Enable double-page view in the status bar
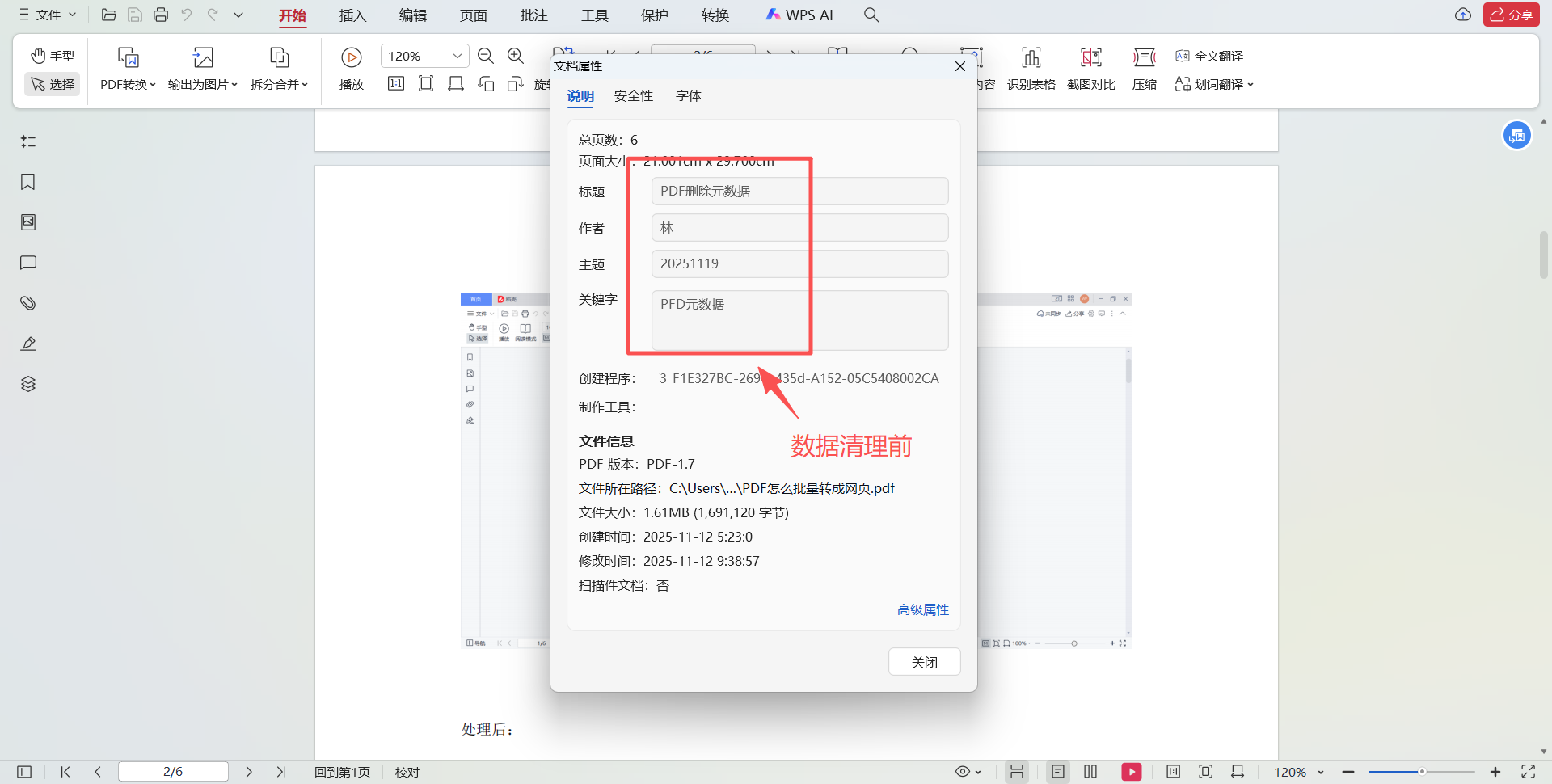 tap(1090, 772)
